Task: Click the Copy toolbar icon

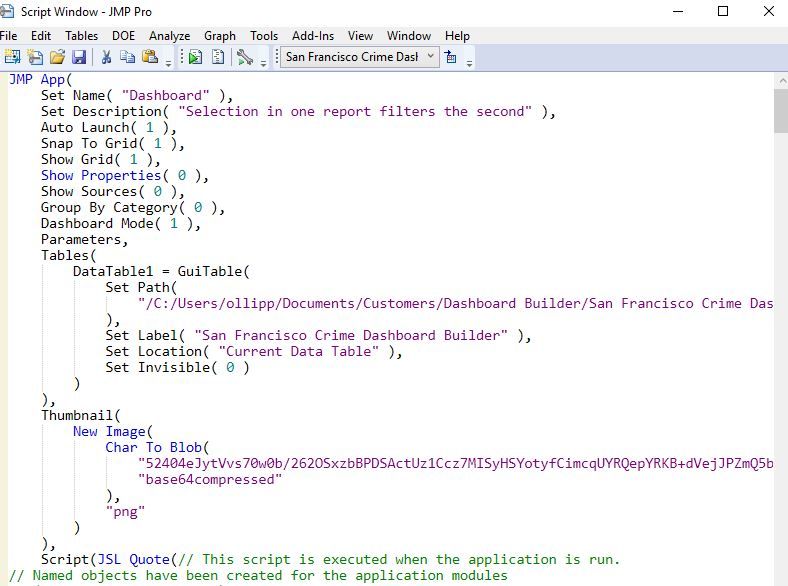Action: click(x=128, y=57)
